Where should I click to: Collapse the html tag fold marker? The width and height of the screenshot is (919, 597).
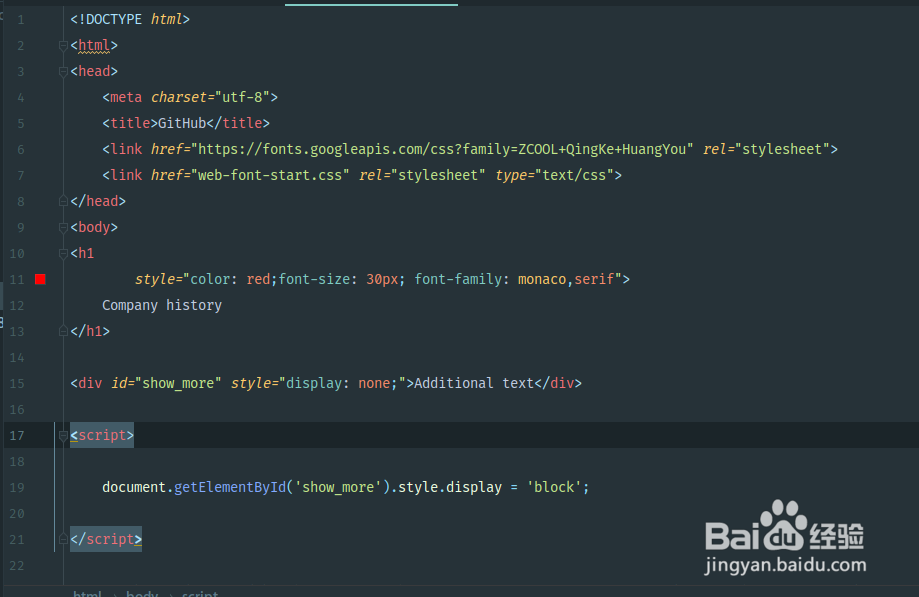point(63,46)
